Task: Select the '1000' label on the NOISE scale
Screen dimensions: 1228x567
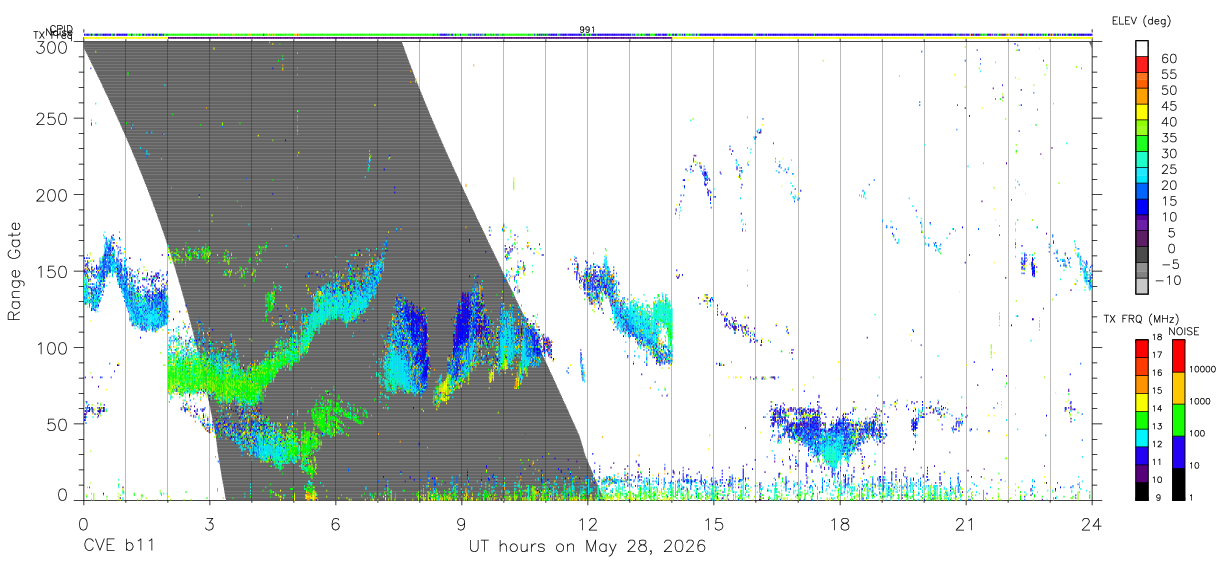Action: [1200, 402]
